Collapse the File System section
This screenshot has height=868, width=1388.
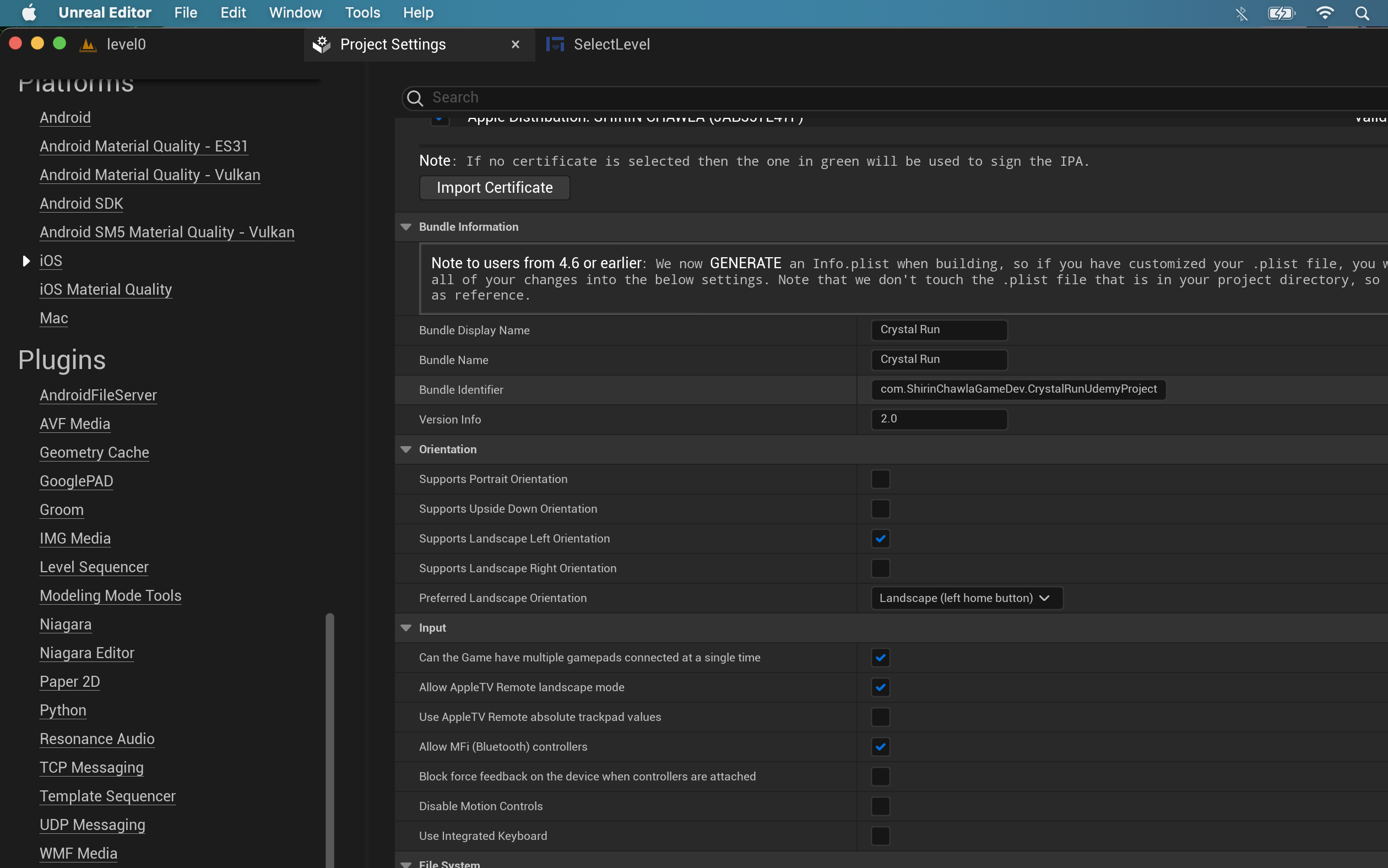click(406, 864)
